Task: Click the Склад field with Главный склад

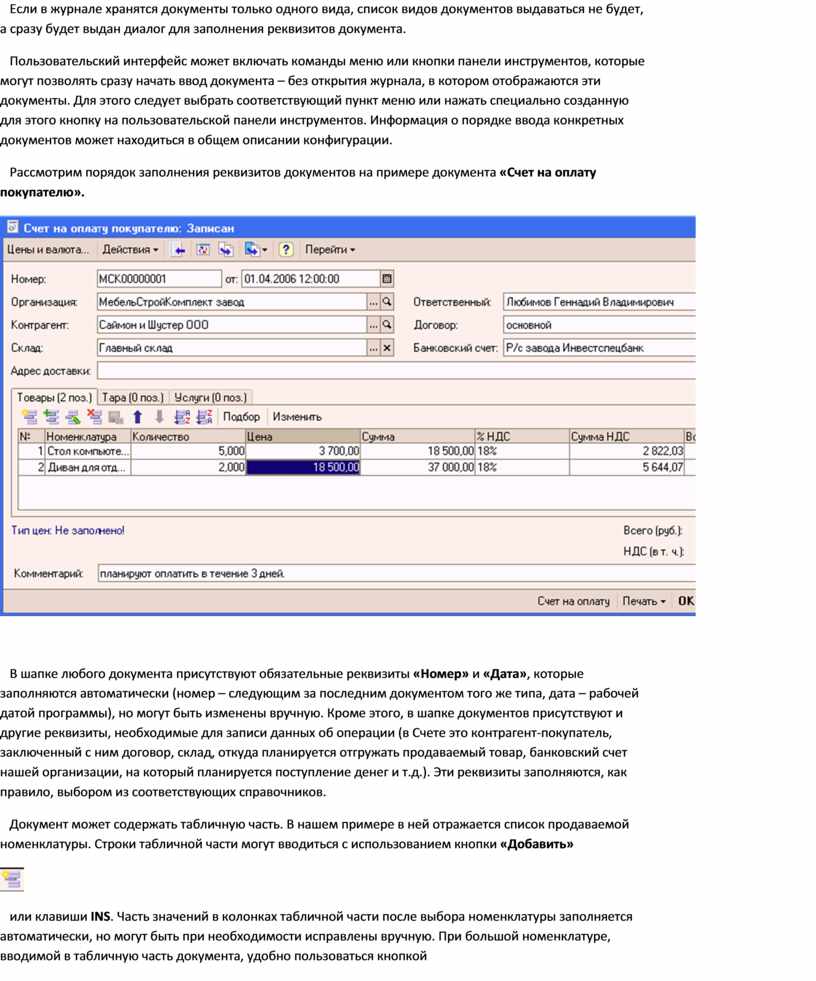Action: (x=232, y=348)
